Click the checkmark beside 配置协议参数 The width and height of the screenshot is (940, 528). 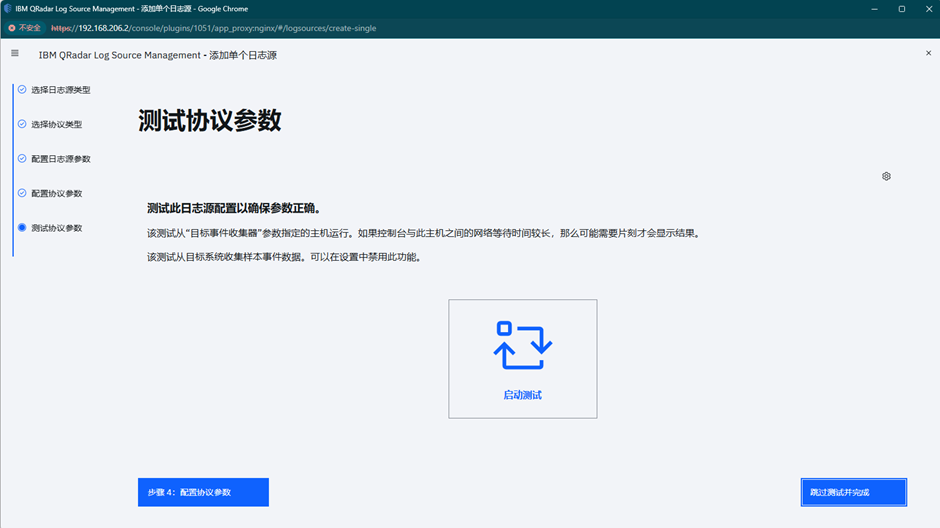[22, 193]
